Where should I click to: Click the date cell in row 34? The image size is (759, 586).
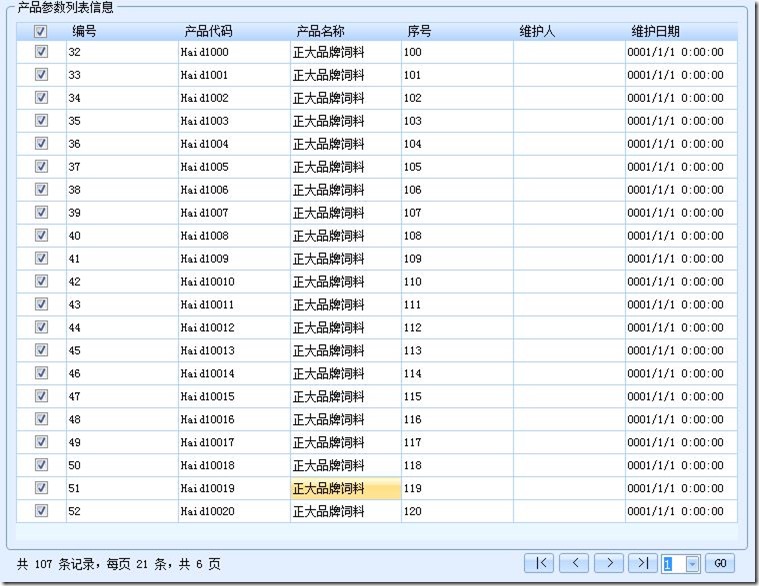pyautogui.click(x=681, y=98)
